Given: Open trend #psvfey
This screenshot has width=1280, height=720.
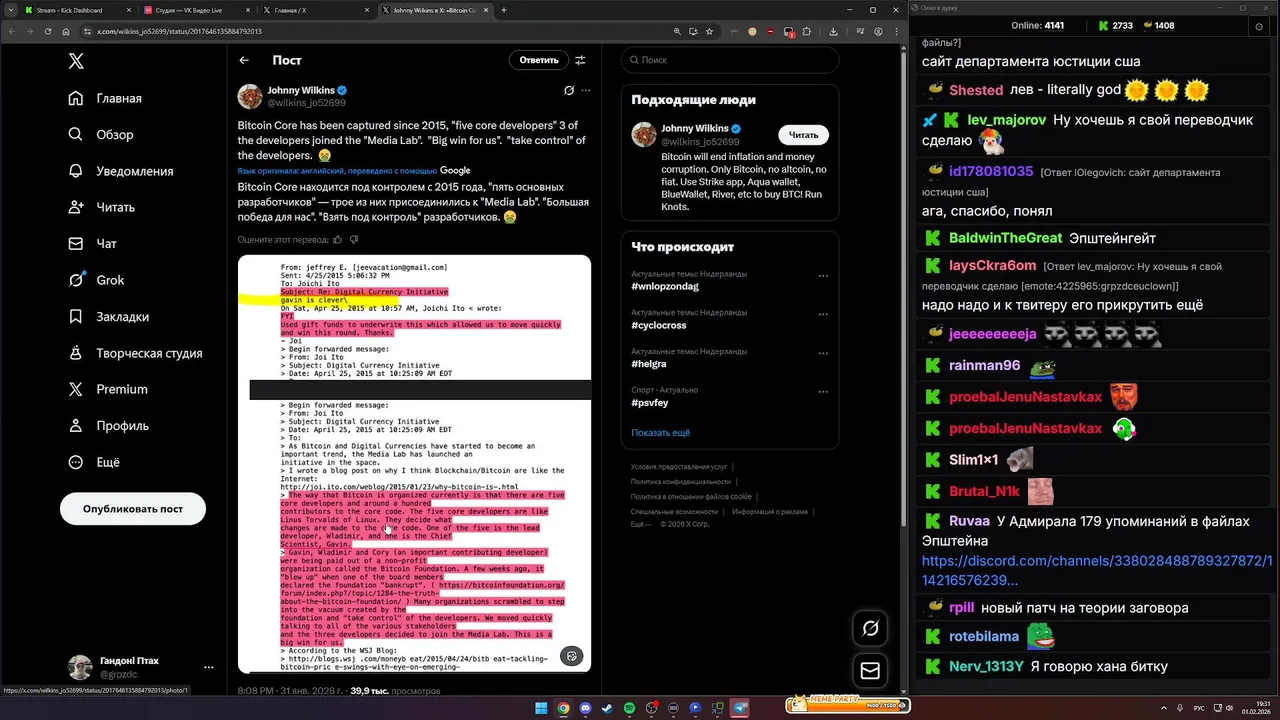Looking at the screenshot, I should [x=650, y=403].
